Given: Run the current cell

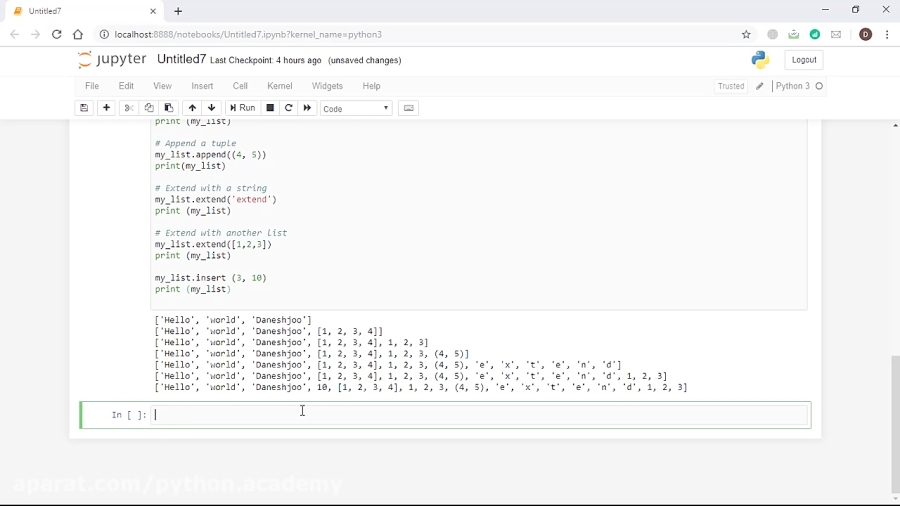Looking at the screenshot, I should pyautogui.click(x=242, y=108).
